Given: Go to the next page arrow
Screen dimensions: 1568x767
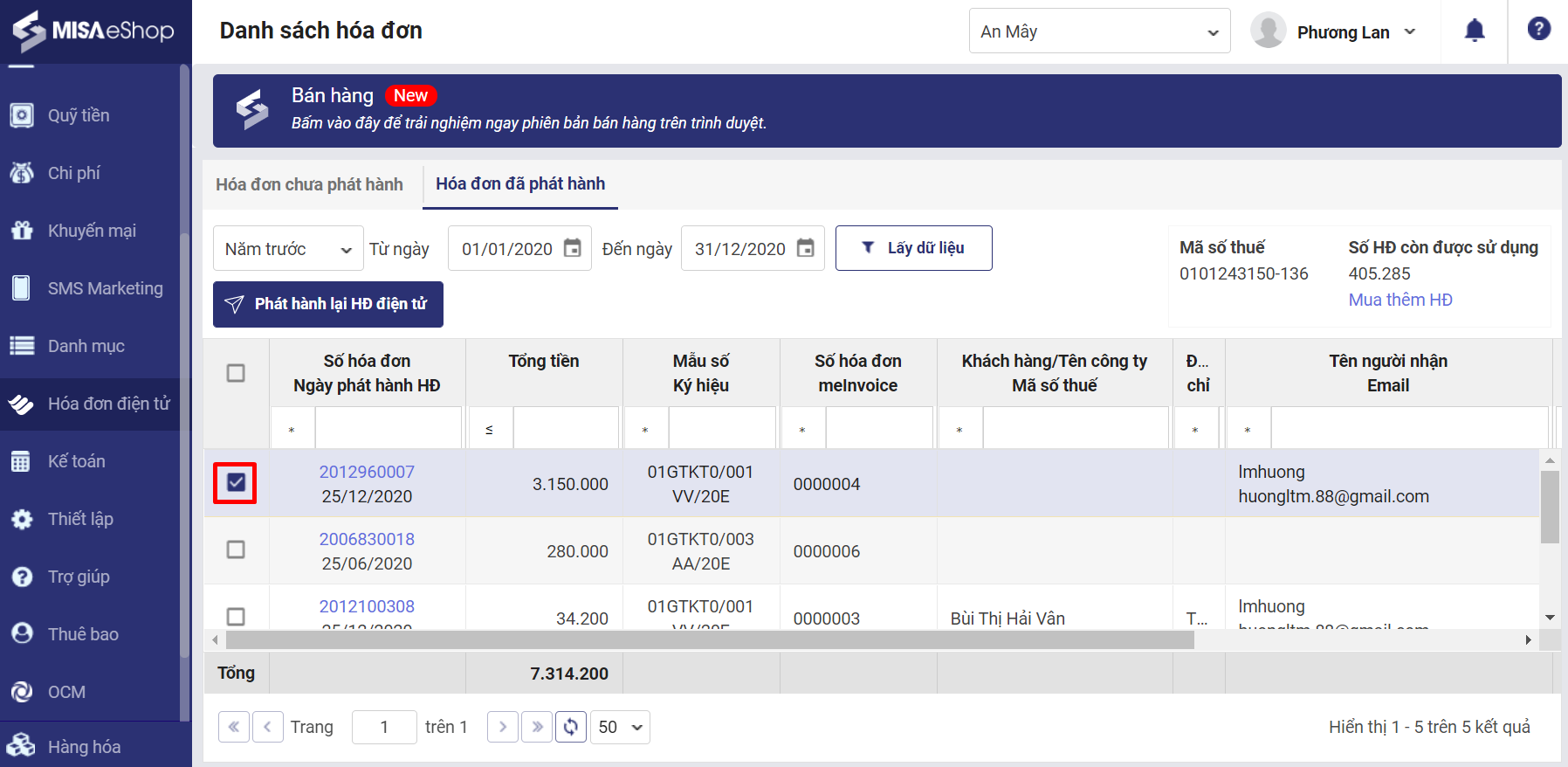Looking at the screenshot, I should click(x=502, y=727).
